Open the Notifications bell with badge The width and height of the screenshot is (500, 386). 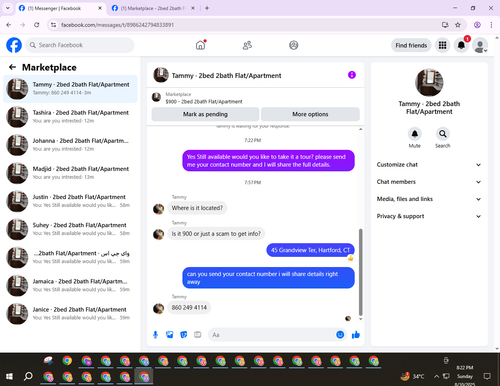461,45
